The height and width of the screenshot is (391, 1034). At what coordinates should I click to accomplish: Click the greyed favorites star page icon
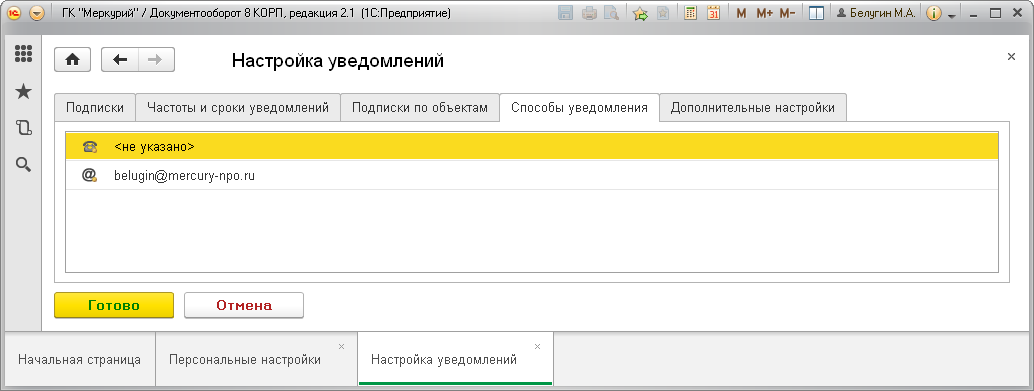point(663,13)
